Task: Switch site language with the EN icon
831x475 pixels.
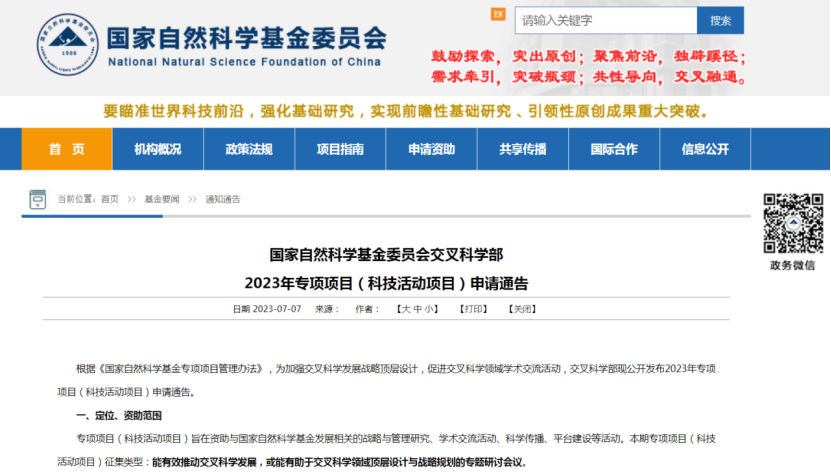Action: tap(498, 15)
